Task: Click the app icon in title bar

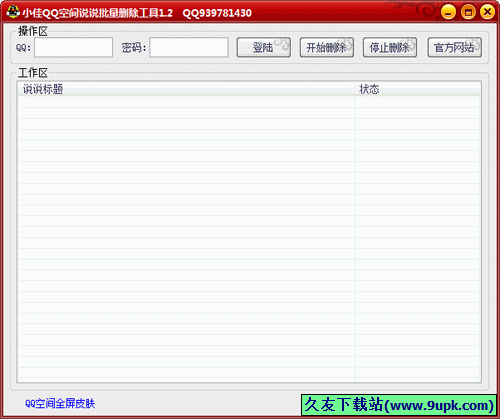Action: point(13,12)
